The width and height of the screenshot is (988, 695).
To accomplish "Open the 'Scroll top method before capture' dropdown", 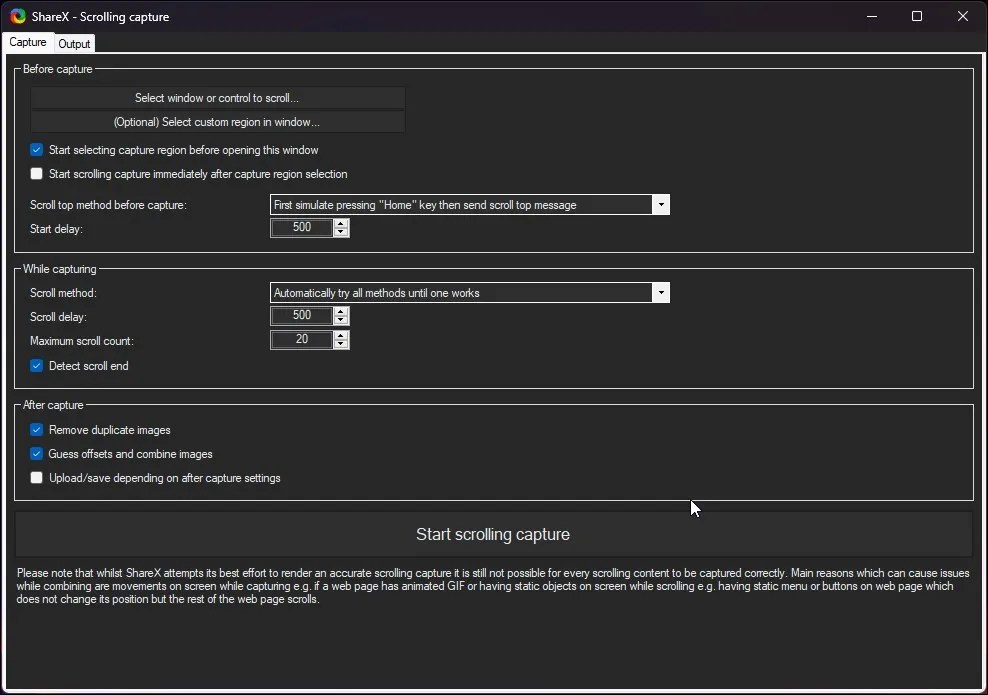I will point(660,205).
